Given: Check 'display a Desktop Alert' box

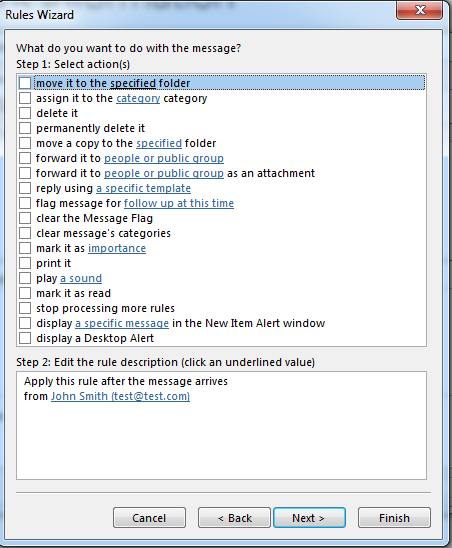Looking at the screenshot, I should click(x=25, y=338).
